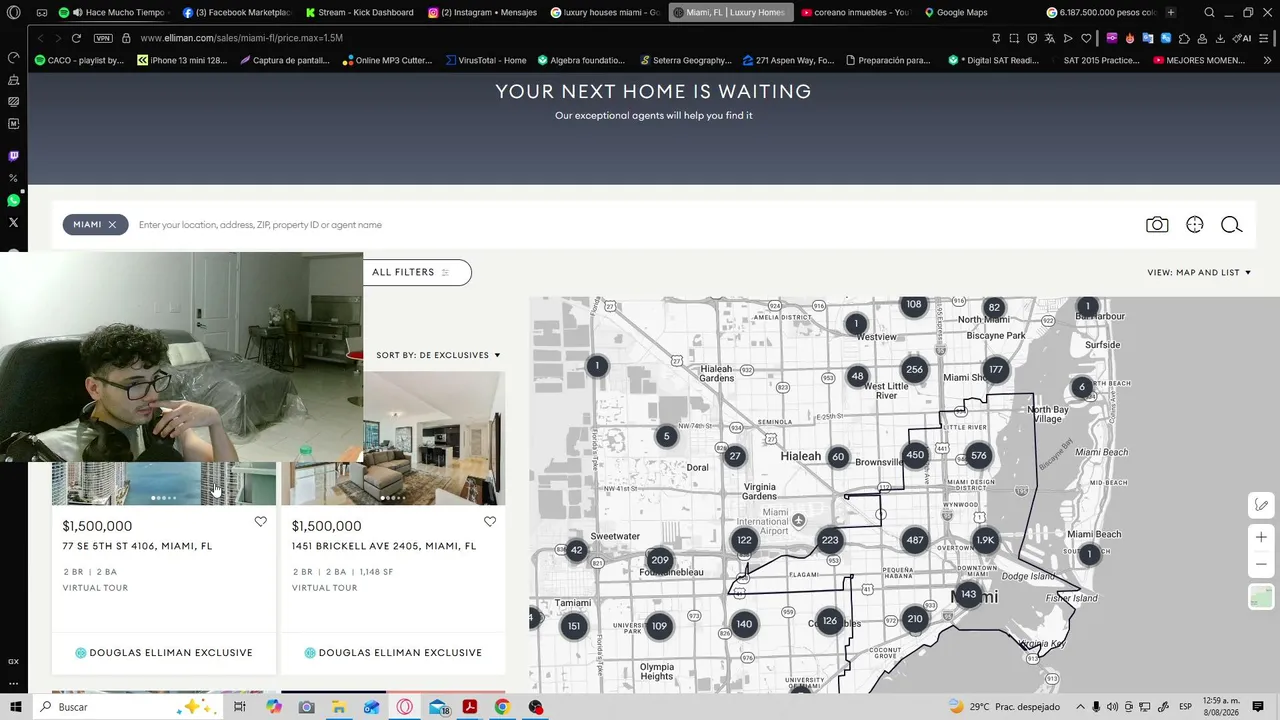Open the Opera GX taskbar icon
Screen dimensions: 1280x720
pos(404,707)
